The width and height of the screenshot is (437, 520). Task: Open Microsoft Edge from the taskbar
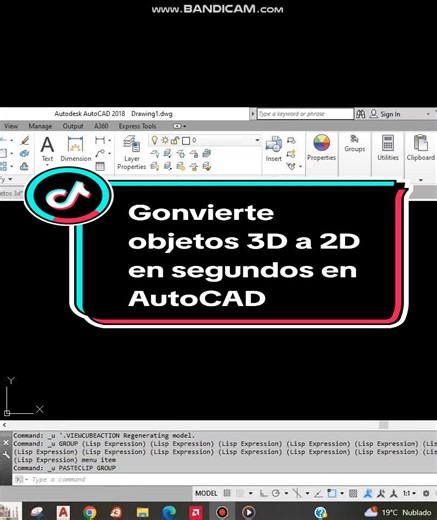pyautogui.click(x=169, y=512)
